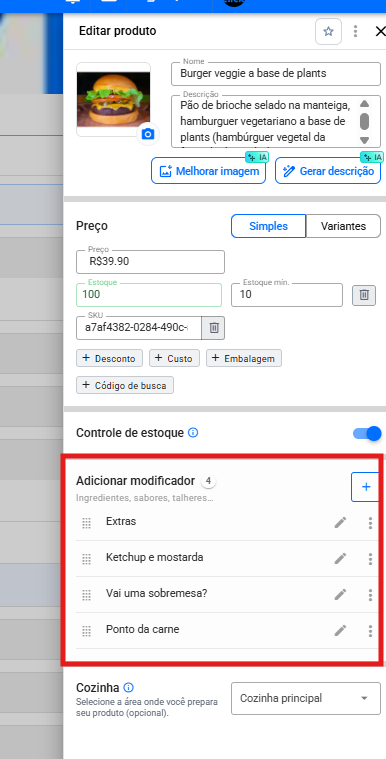This screenshot has height=759, width=386.
Task: Click the info icon beside Controle de estoque
Action: click(193, 433)
